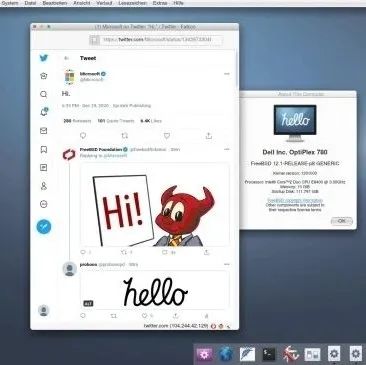
Task: Open more options on probono's reply
Action: click(x=227, y=264)
